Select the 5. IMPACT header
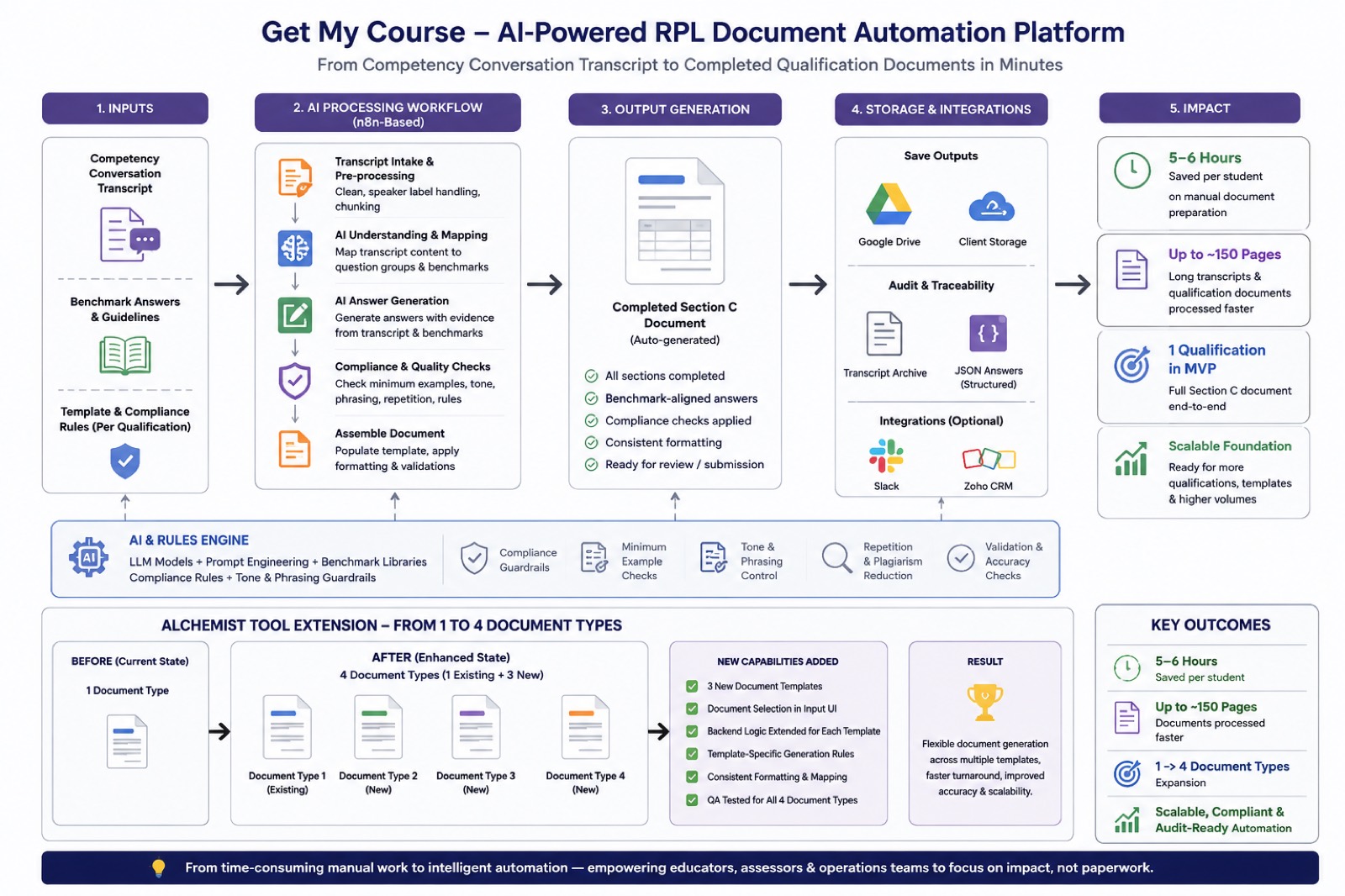1345x896 pixels. [x=1200, y=108]
